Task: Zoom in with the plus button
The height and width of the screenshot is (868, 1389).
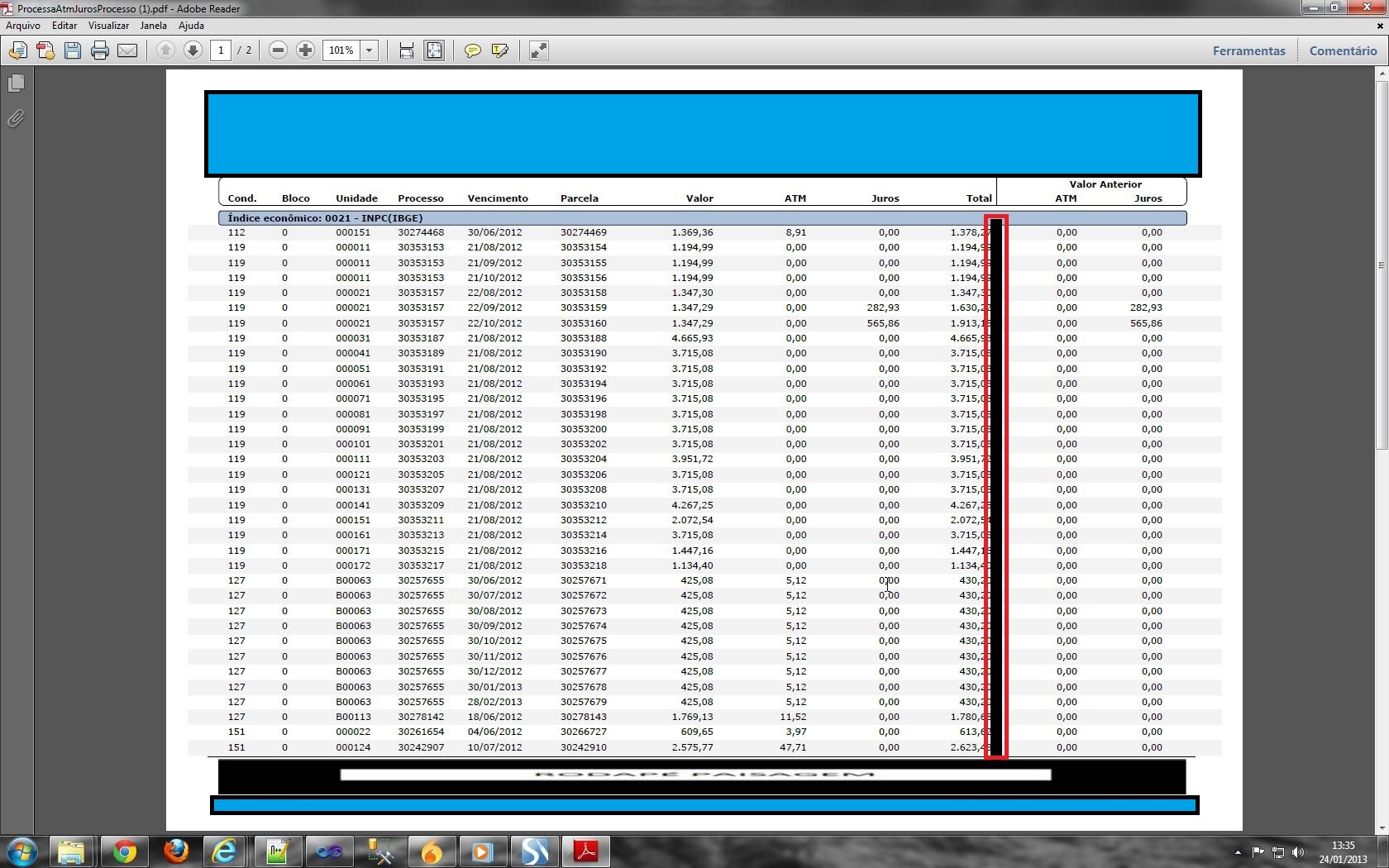Action: 306,50
